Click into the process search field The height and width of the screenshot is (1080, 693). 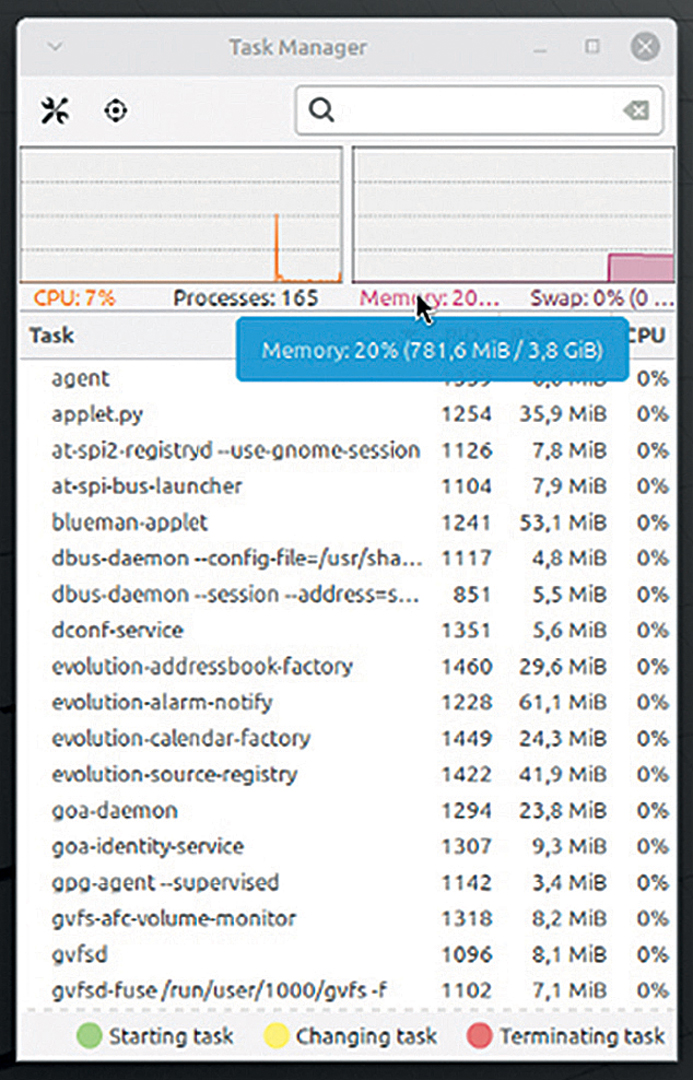[475, 110]
